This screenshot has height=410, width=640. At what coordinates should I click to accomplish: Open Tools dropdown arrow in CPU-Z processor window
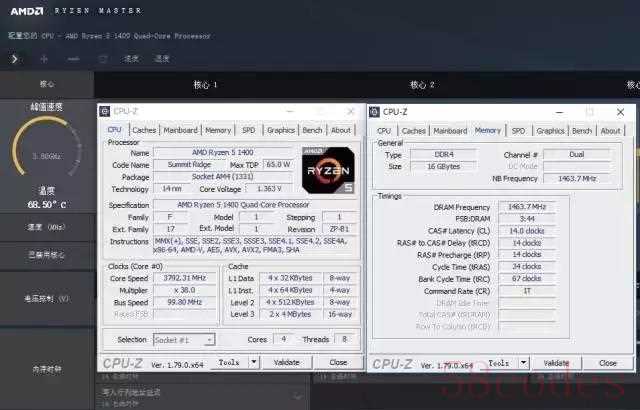[x=254, y=362]
